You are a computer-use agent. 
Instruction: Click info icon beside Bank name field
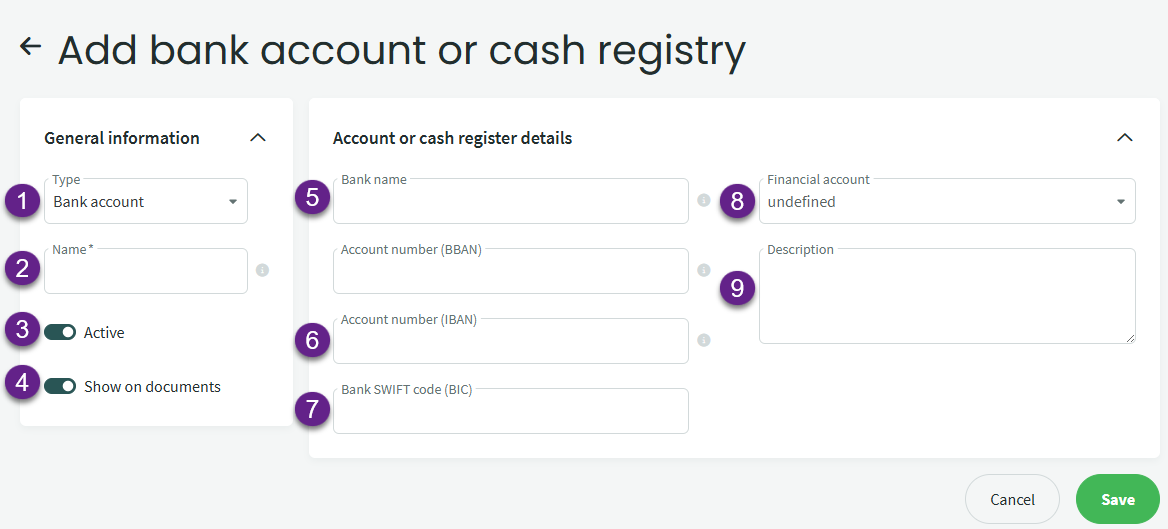point(703,200)
